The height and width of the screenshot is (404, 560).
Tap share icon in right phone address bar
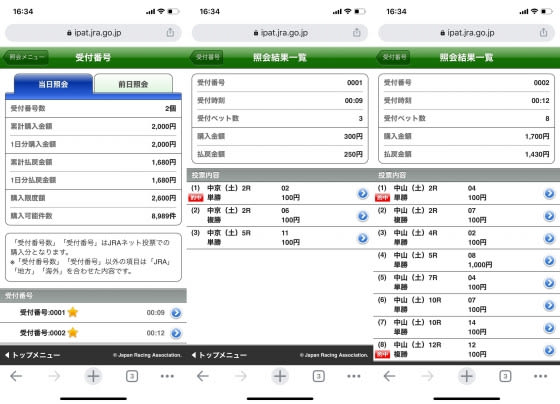543,33
